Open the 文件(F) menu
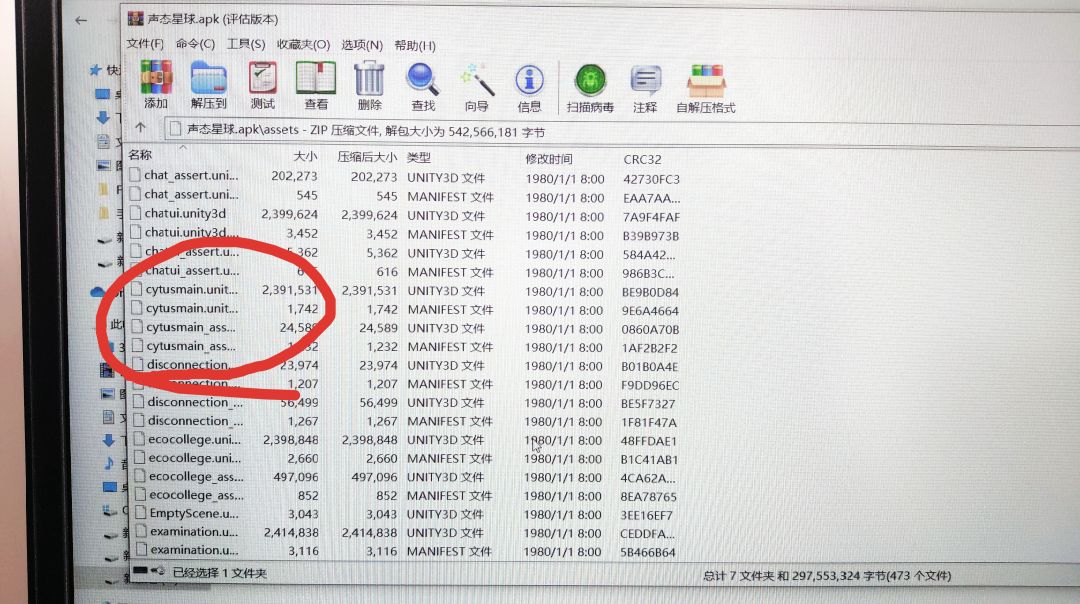The width and height of the screenshot is (1080, 604). 145,43
